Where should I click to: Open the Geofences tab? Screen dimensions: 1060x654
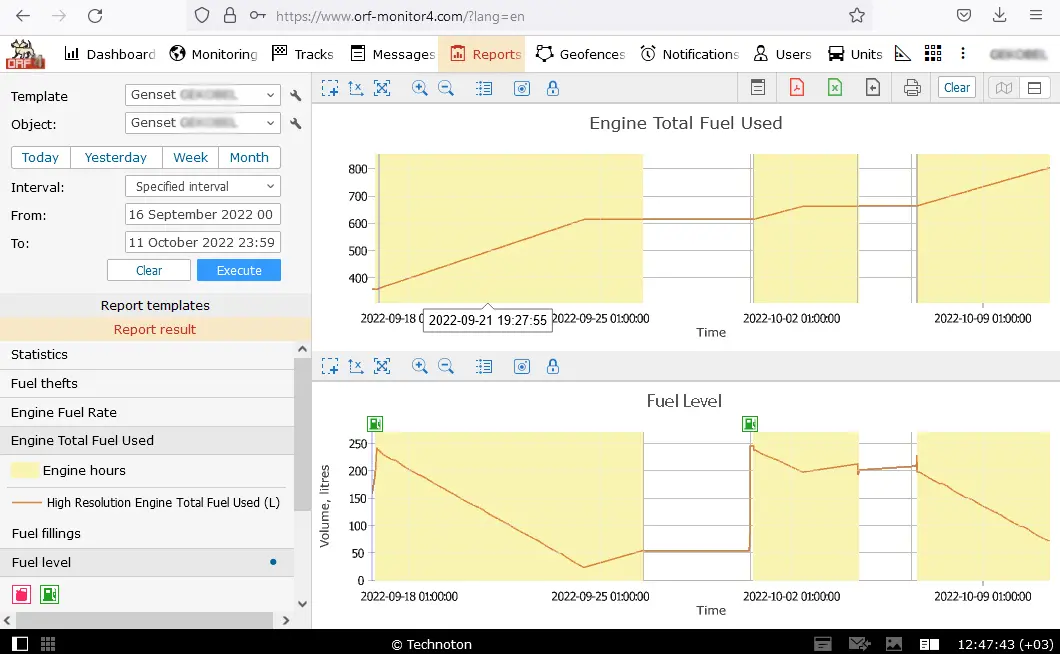point(581,54)
